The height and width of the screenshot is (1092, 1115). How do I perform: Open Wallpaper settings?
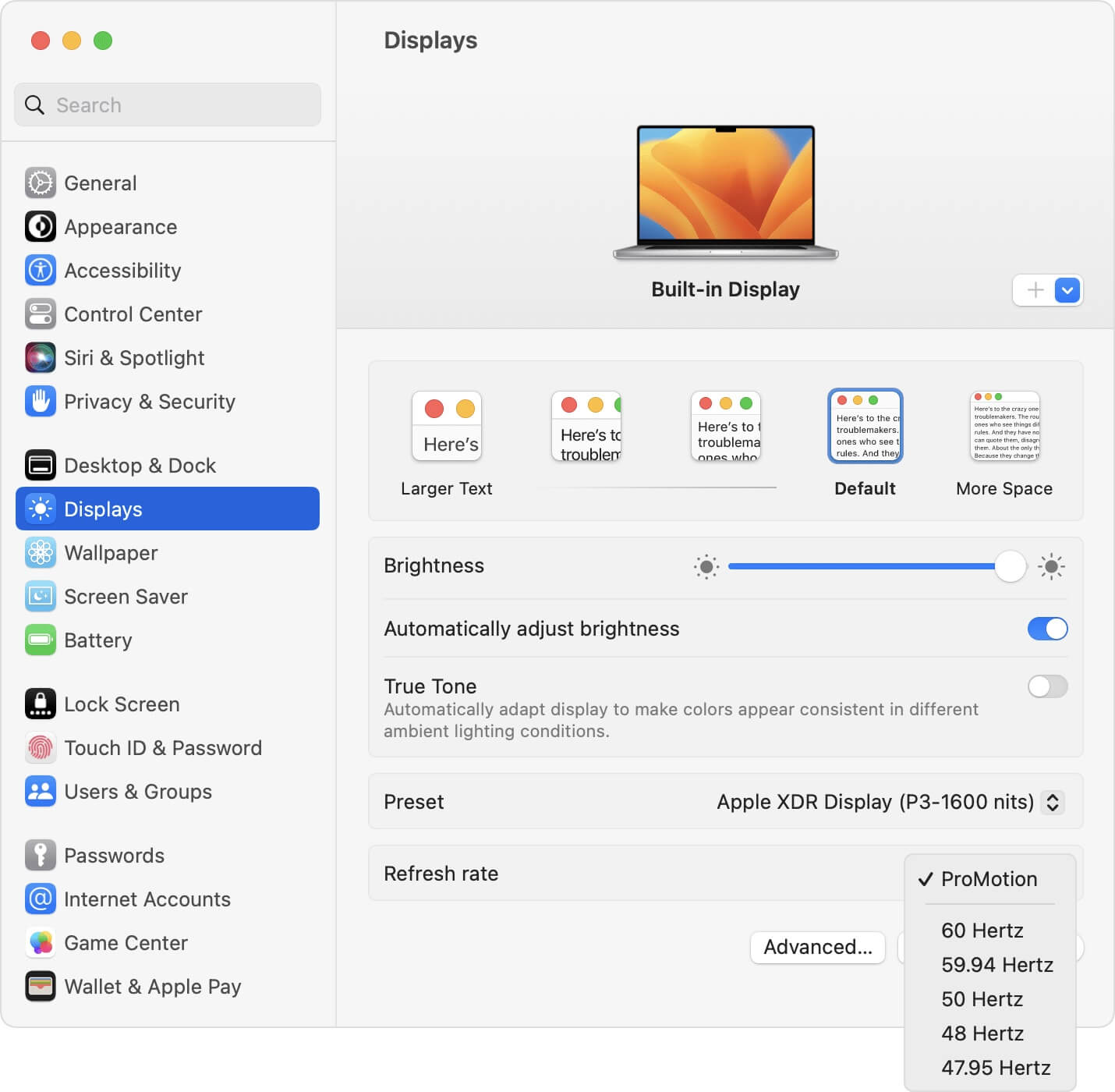coord(111,553)
